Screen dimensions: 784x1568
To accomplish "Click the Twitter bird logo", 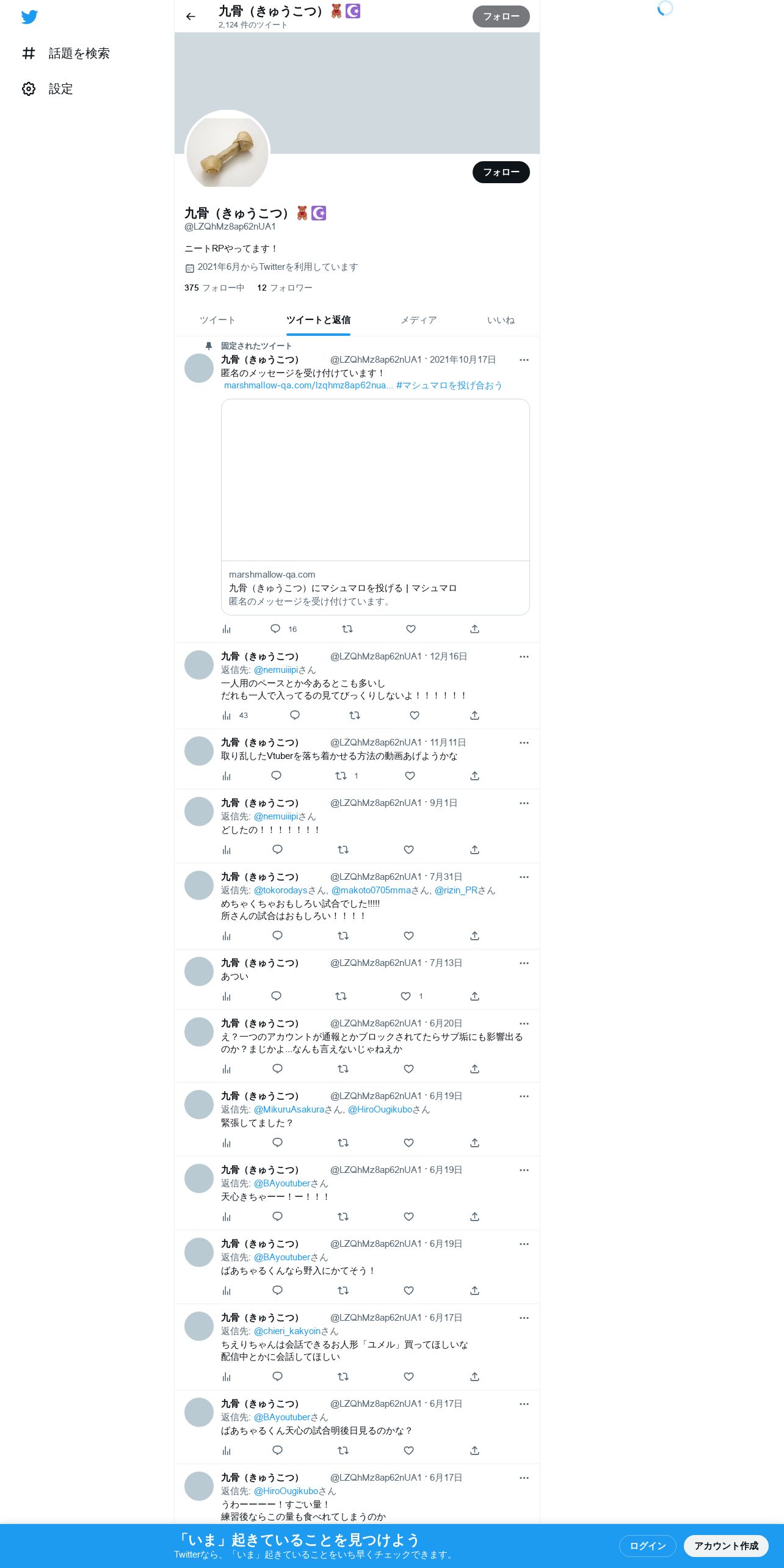I will pyautogui.click(x=29, y=17).
